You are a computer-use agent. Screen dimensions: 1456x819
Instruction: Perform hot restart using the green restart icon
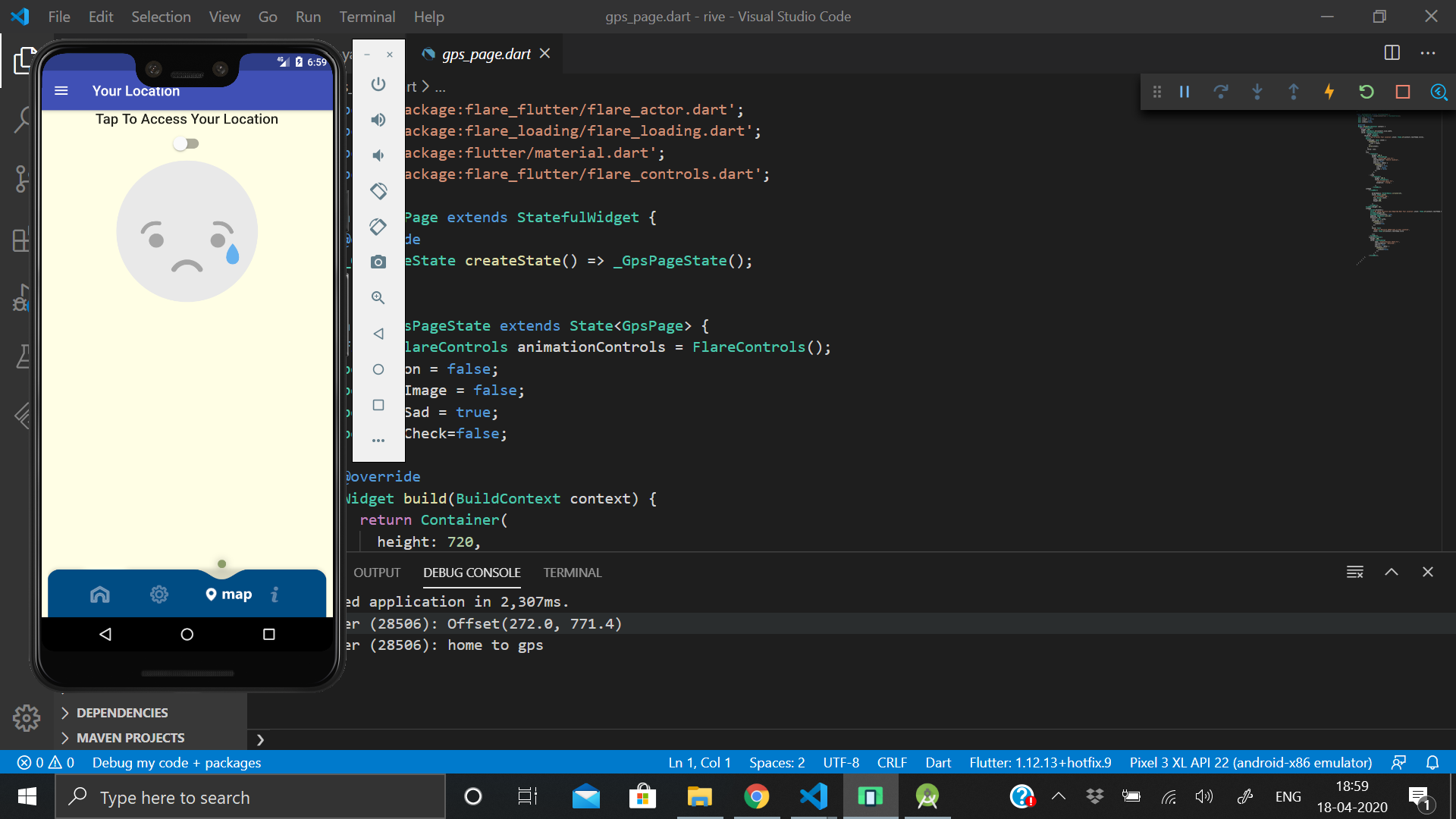(1366, 91)
